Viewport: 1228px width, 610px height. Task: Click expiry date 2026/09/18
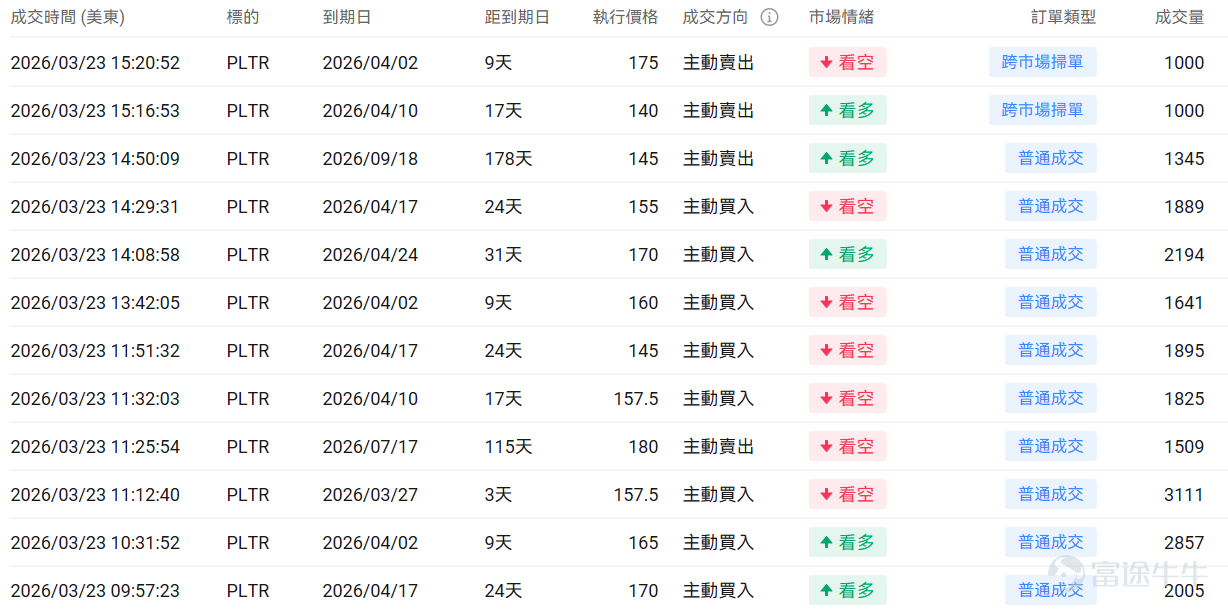pyautogui.click(x=370, y=159)
